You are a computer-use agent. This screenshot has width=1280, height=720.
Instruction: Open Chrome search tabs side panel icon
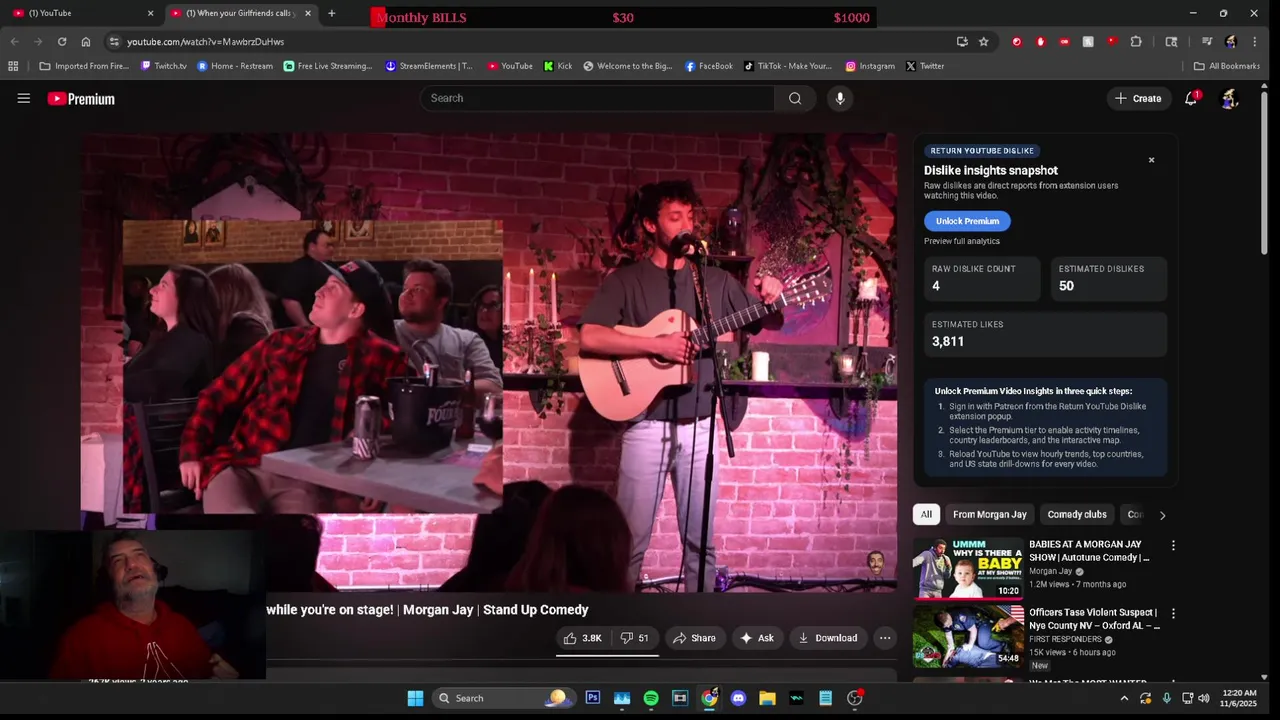(x=1171, y=42)
